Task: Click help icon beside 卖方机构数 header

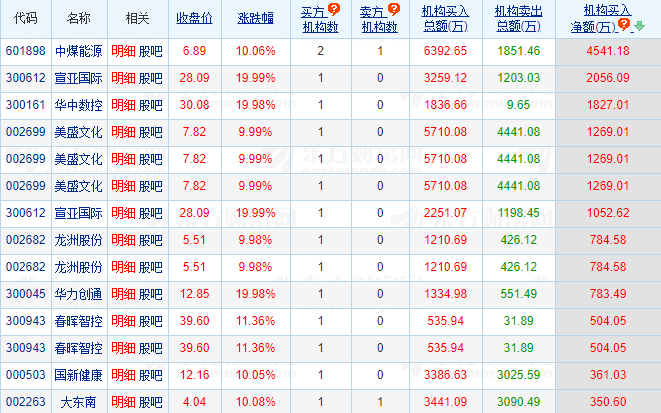Action: [393, 9]
